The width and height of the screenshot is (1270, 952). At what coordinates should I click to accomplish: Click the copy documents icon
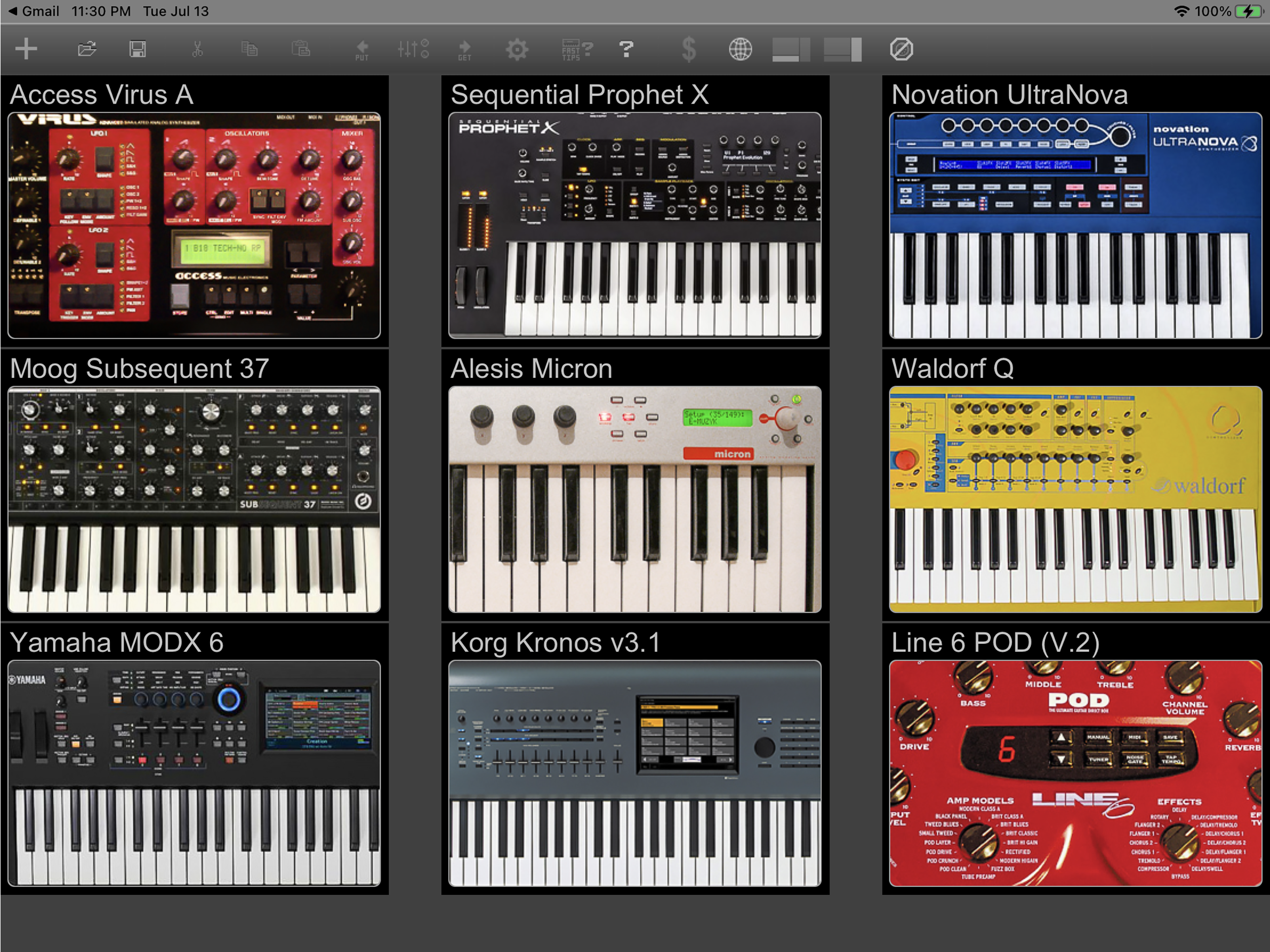(249, 49)
